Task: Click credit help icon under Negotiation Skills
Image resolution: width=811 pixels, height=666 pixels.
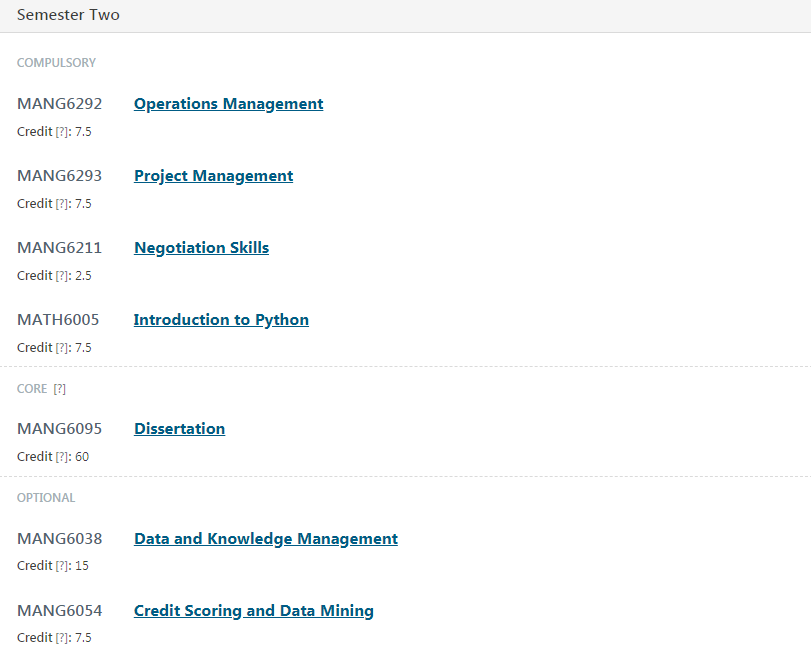Action: click(x=62, y=276)
